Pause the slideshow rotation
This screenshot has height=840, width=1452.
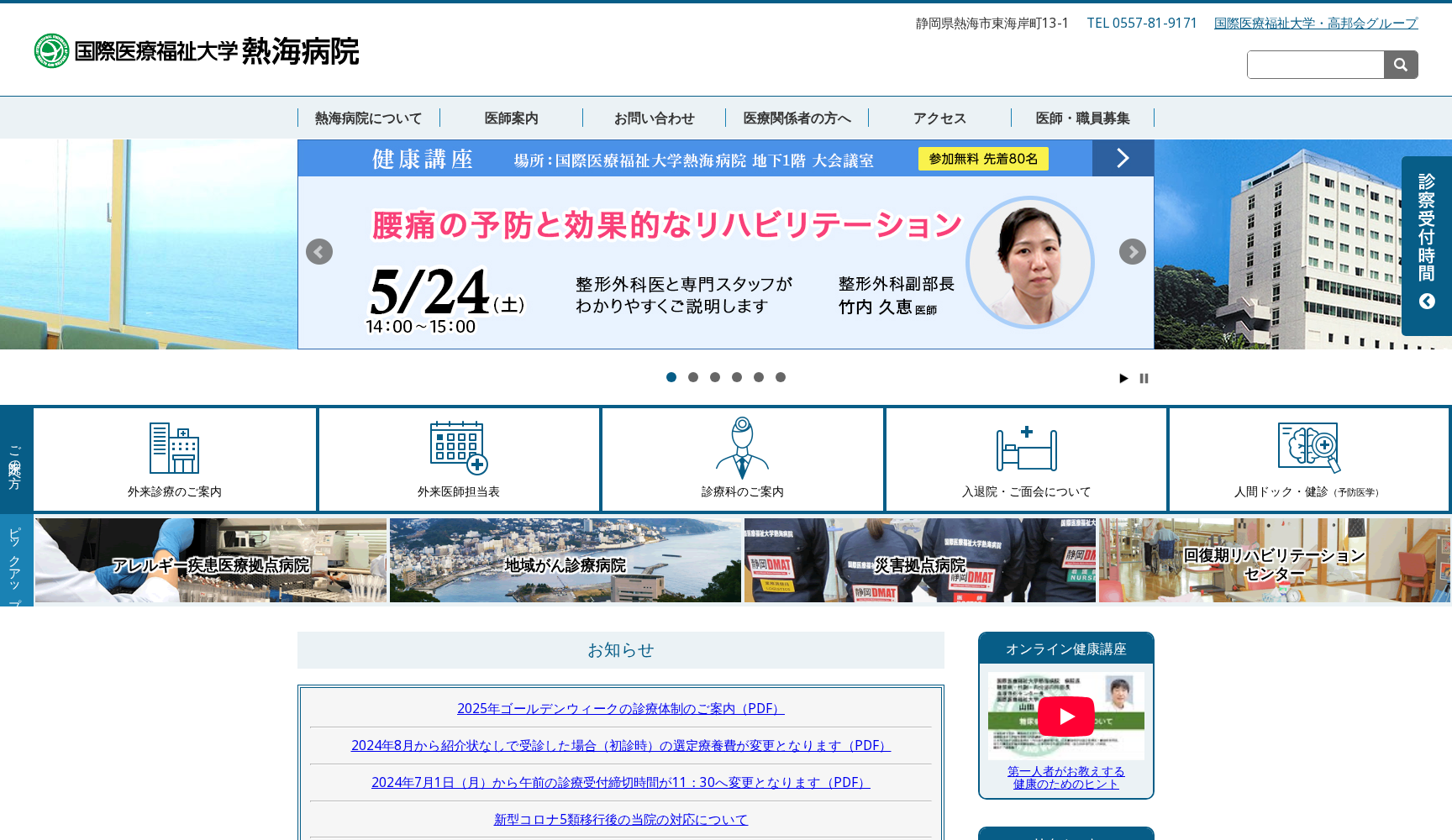[1144, 378]
